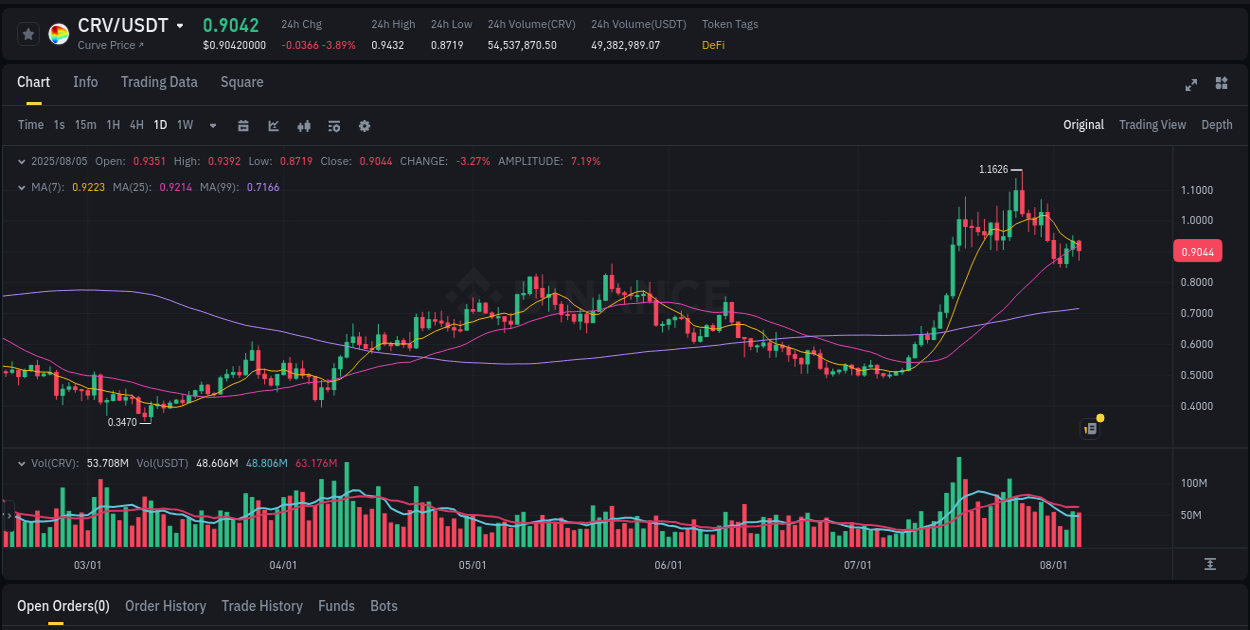Open the news feed with yellow notification dot
Image resolution: width=1250 pixels, height=630 pixels.
[1089, 427]
